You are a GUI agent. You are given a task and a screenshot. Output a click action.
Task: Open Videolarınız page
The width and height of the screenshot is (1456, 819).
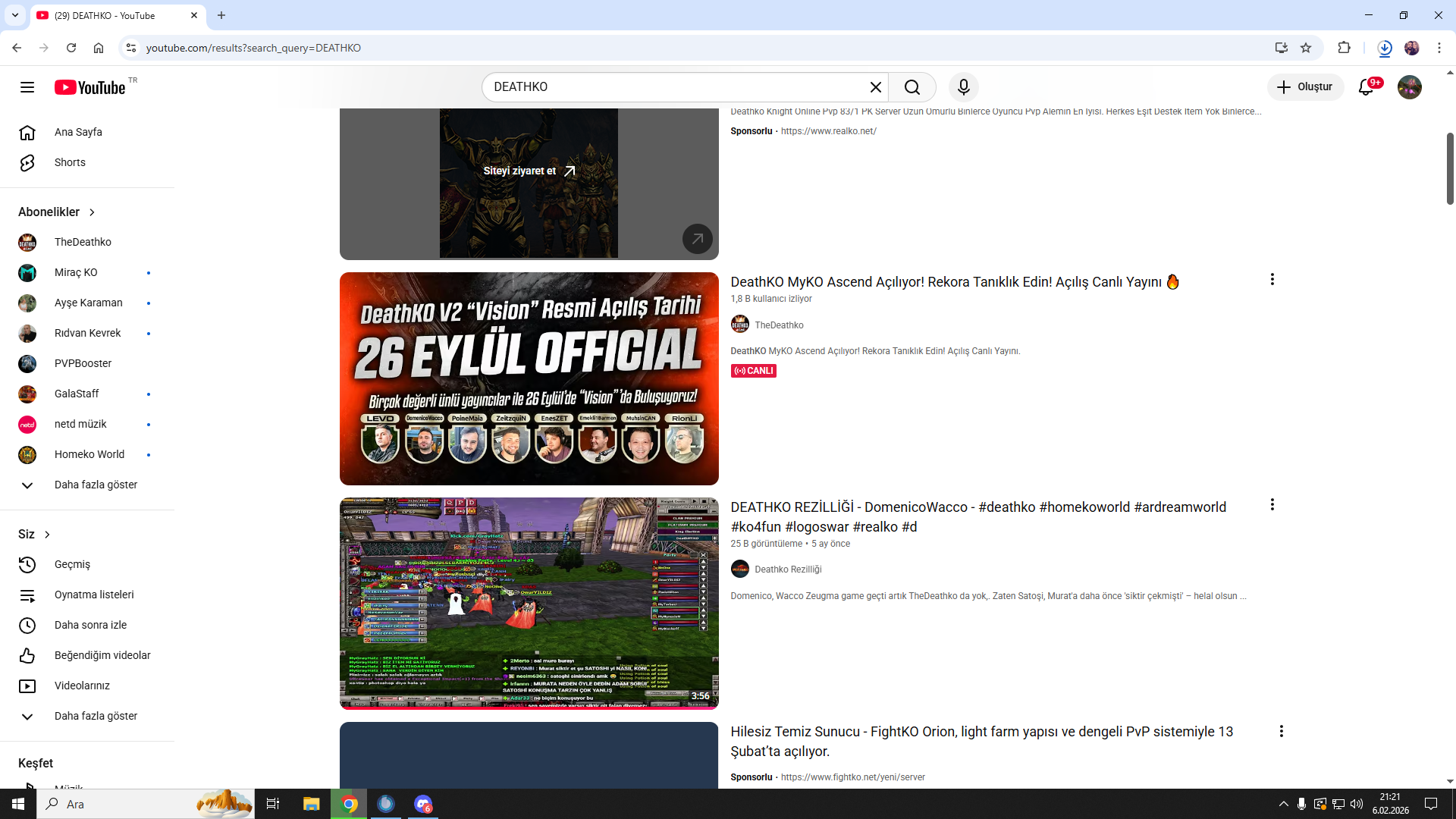pos(87,686)
